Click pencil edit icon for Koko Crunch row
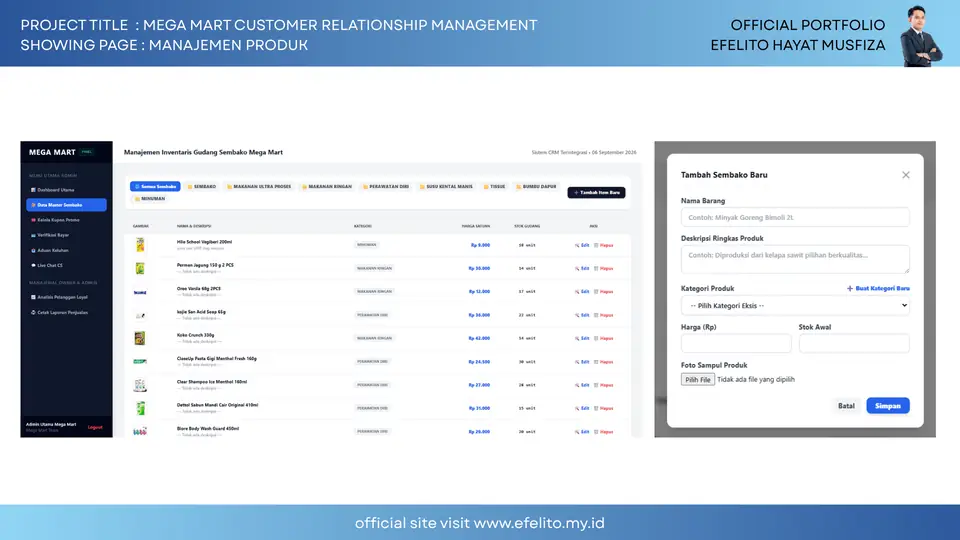This screenshot has width=960, height=540. click(577, 339)
